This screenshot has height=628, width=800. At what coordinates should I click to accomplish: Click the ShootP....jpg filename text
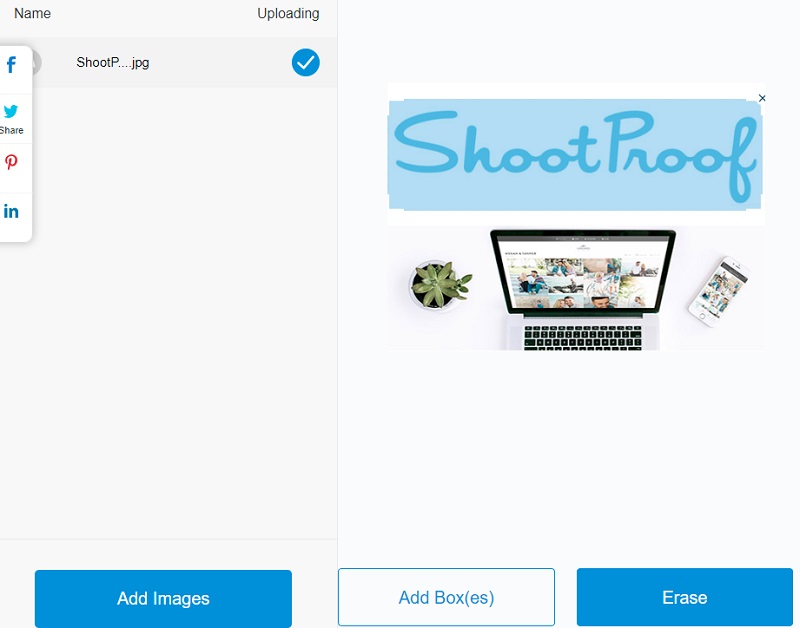point(111,62)
